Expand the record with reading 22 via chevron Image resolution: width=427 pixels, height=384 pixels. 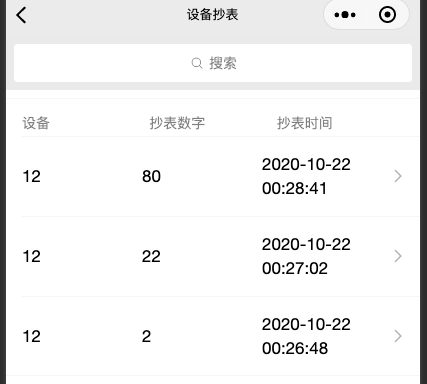pos(398,256)
